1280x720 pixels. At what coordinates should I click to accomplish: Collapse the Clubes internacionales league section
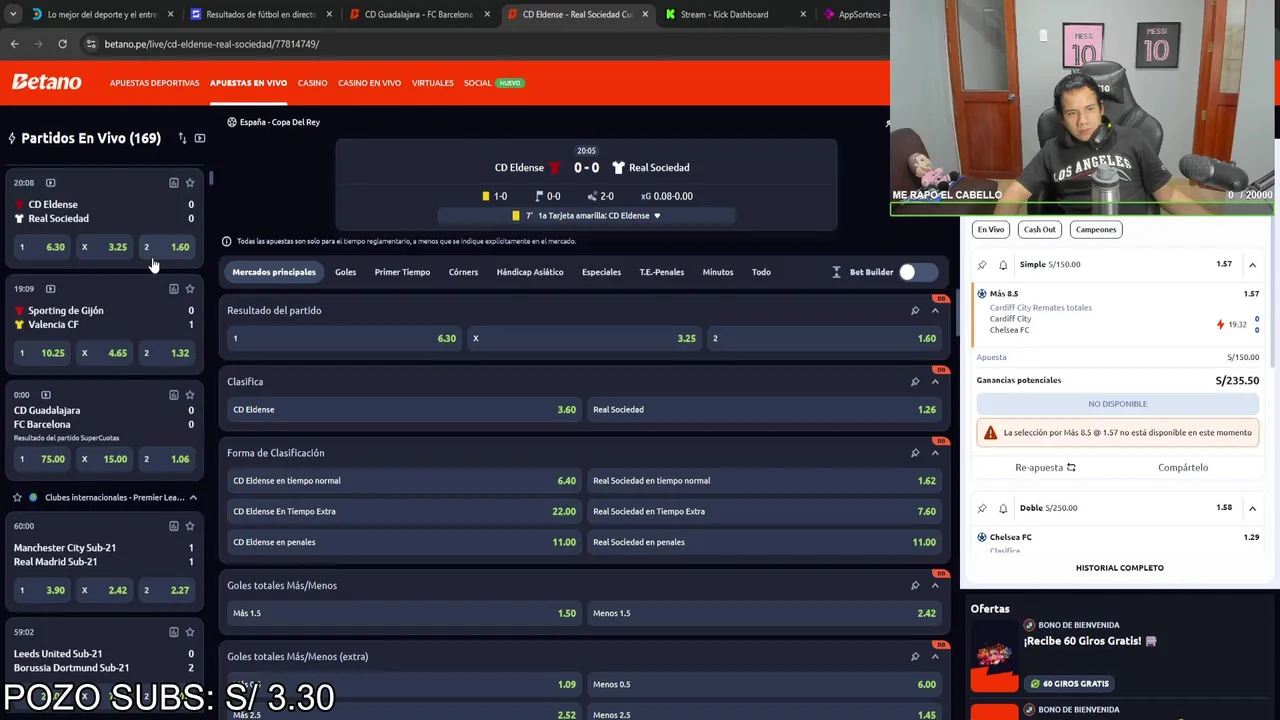pos(193,497)
